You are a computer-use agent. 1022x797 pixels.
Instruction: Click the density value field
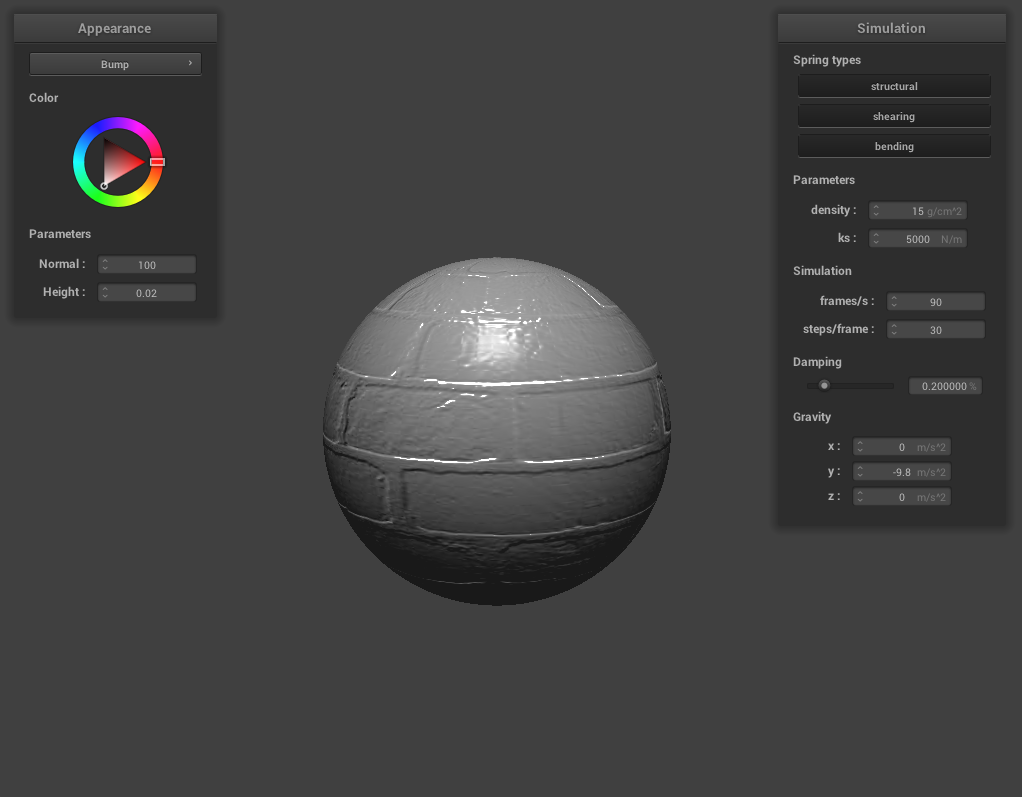918,210
